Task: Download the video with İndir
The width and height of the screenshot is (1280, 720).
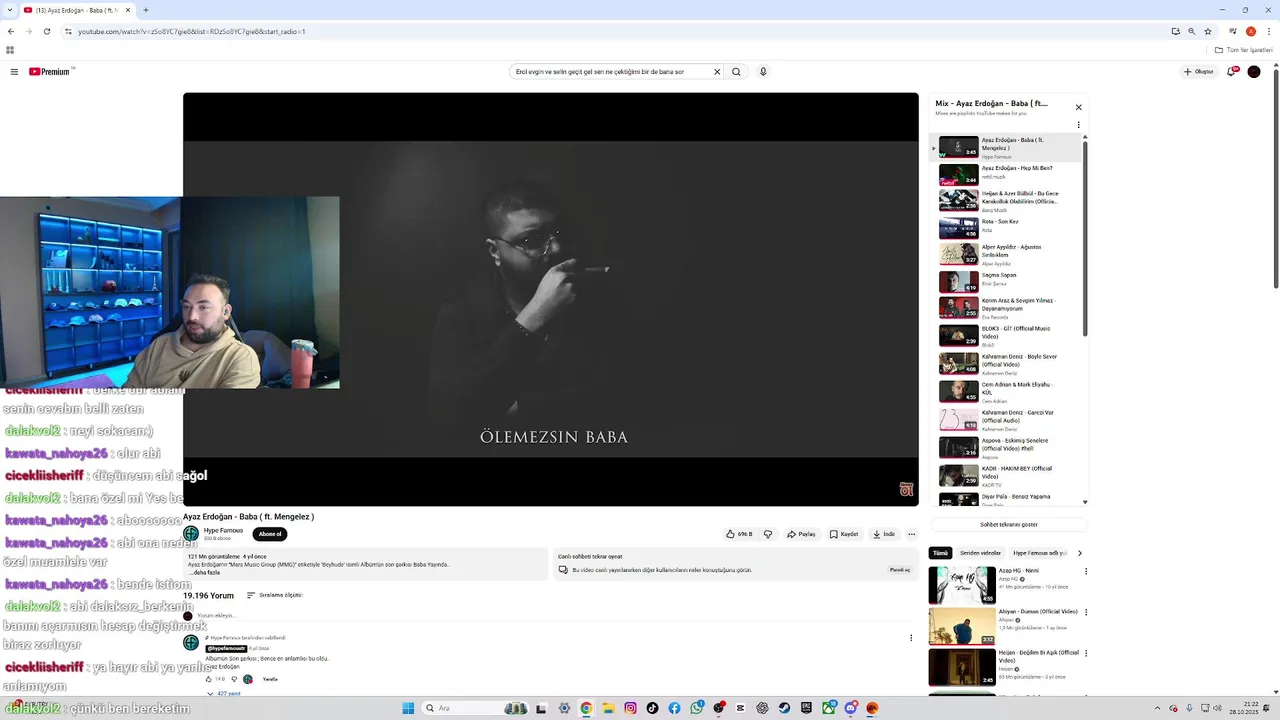Action: coord(884,534)
